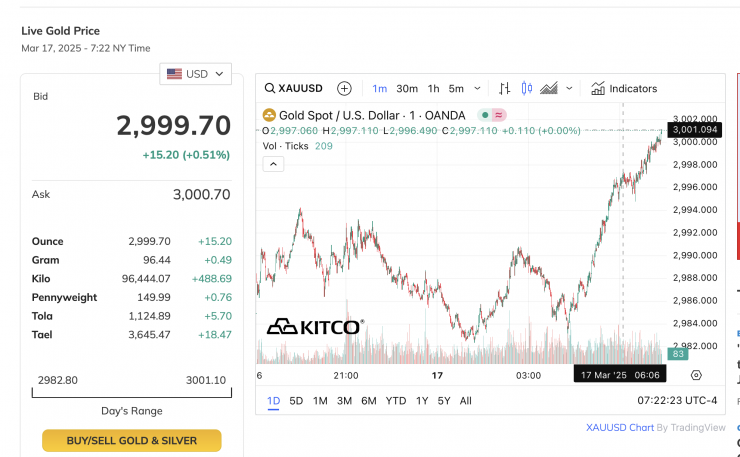Click the Kitco logo on chart
Screen dimensions: 740x457
315,326
